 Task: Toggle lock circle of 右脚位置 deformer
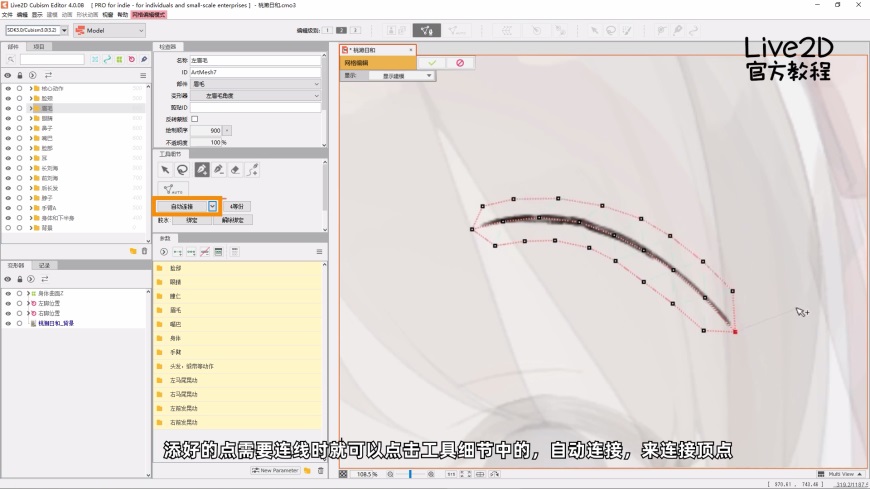pyautogui.click(x=19, y=314)
